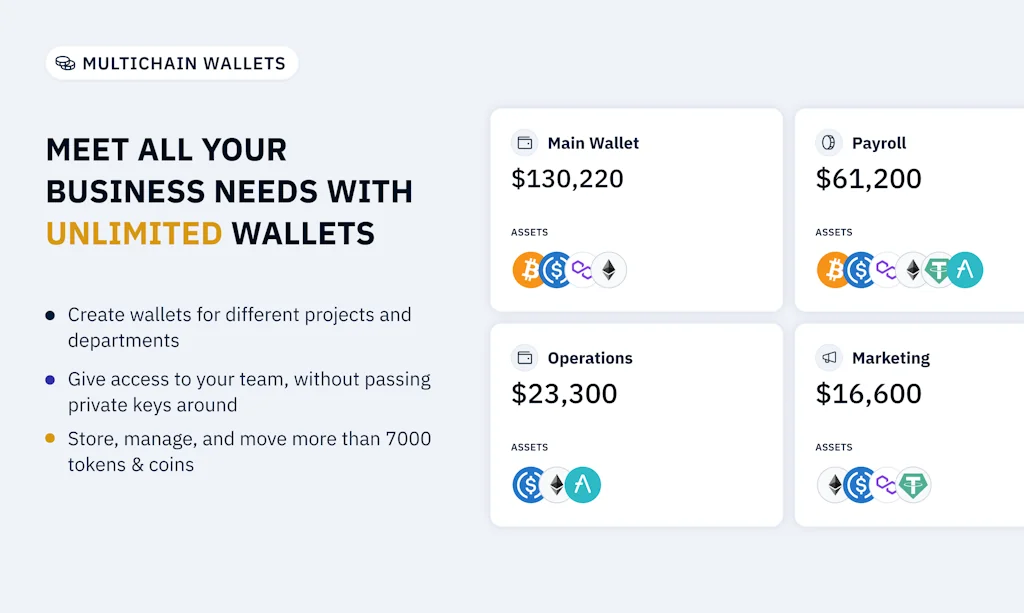Click the coins icon in the Multichain Wallets badge
Screen dimensions: 1024x613
(65, 63)
